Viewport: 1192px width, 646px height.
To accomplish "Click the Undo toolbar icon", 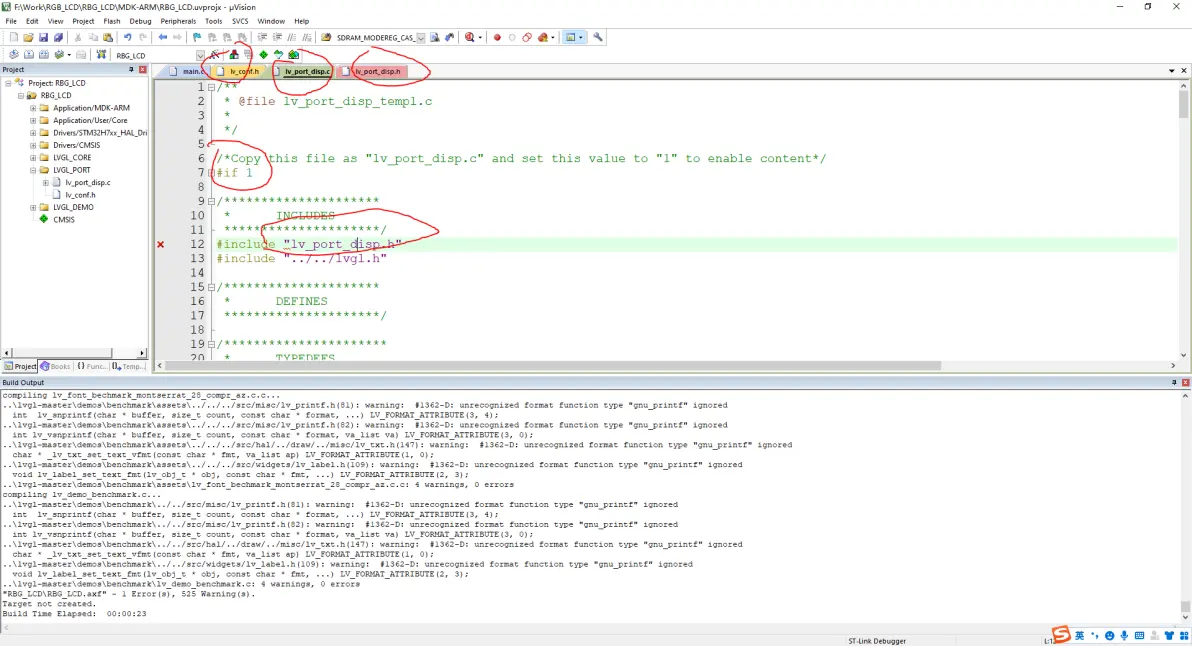I will click(128, 37).
